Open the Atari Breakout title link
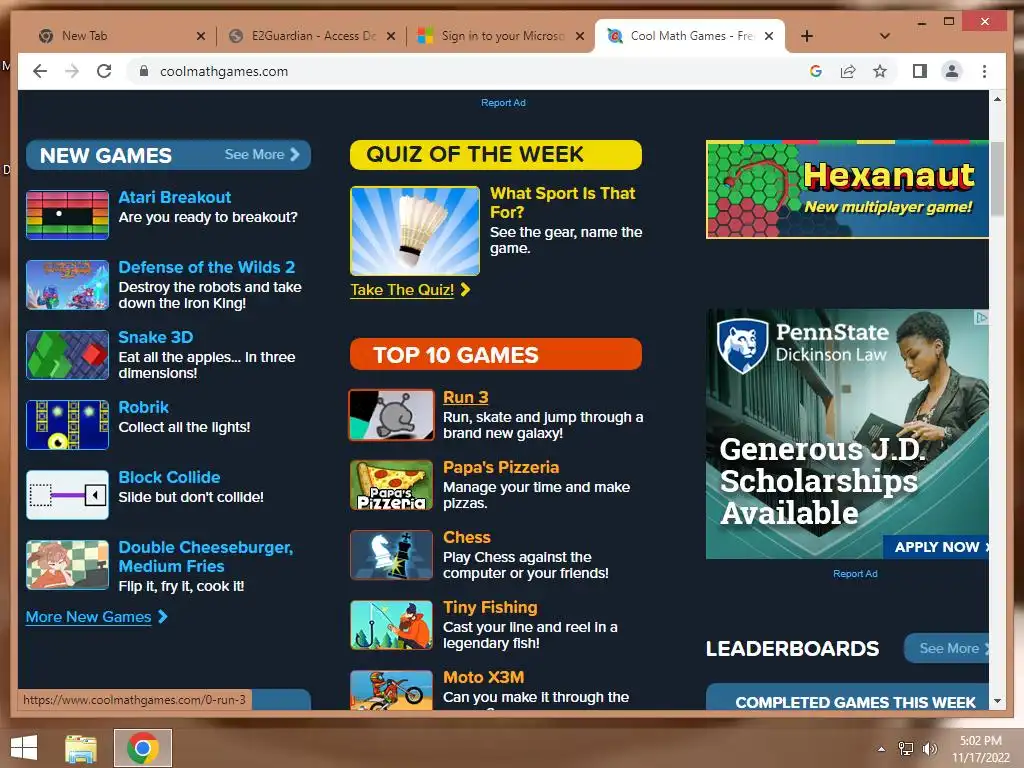Screen dimensions: 1024x768 (x=174, y=197)
